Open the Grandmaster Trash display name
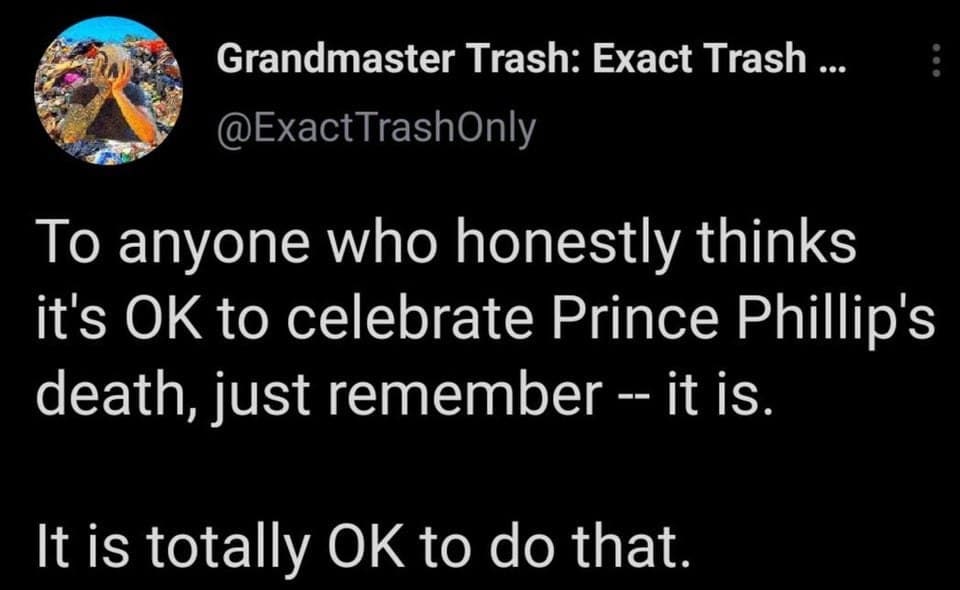The height and width of the screenshot is (590, 960). [x=531, y=60]
